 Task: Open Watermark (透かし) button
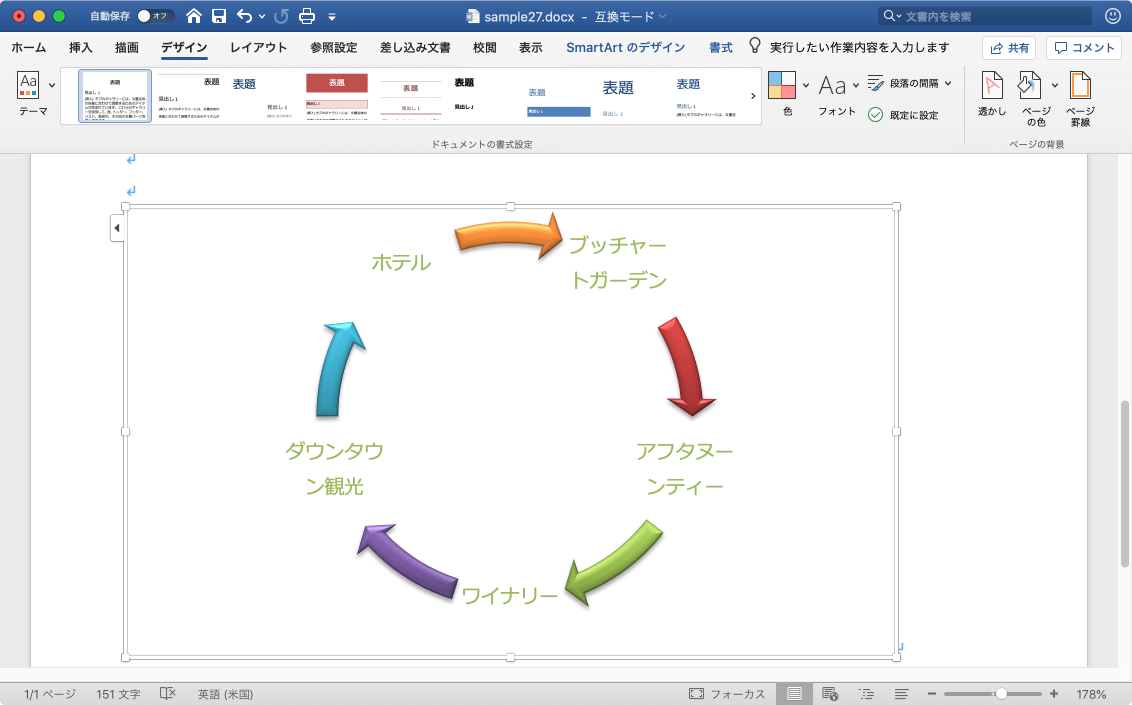coord(992,94)
